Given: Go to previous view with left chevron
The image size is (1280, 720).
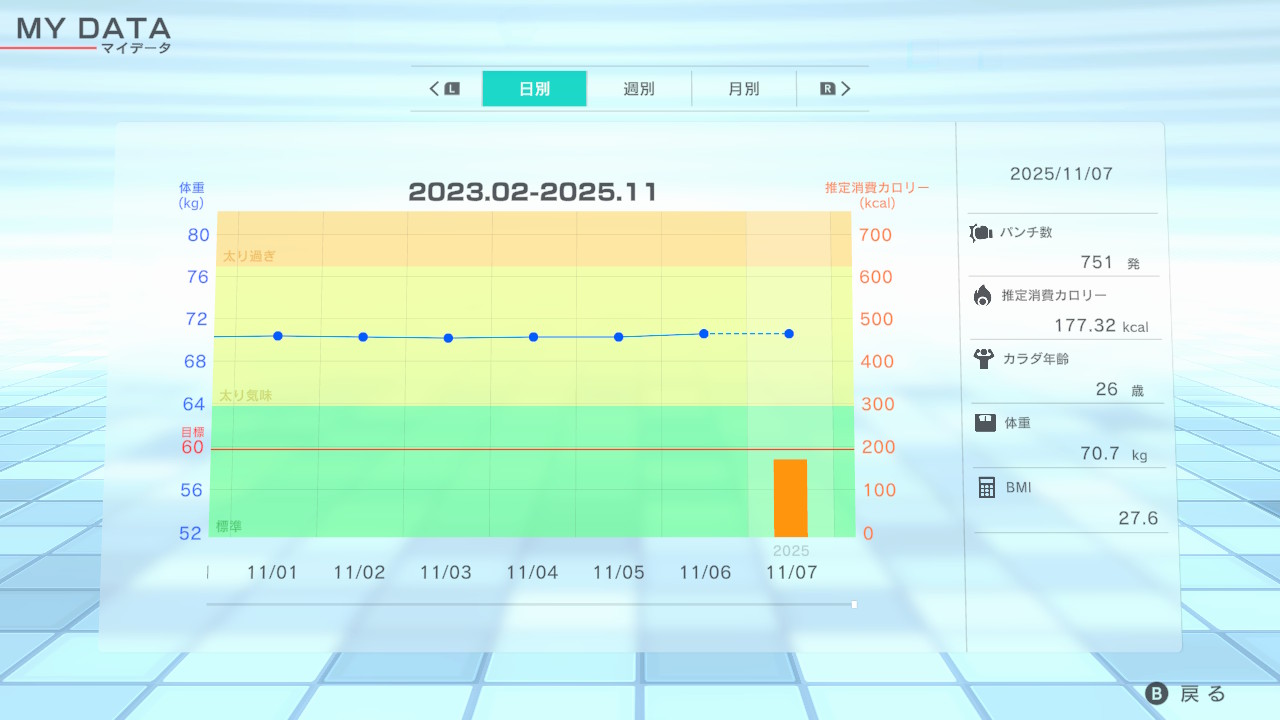Looking at the screenshot, I should click(x=435, y=89).
